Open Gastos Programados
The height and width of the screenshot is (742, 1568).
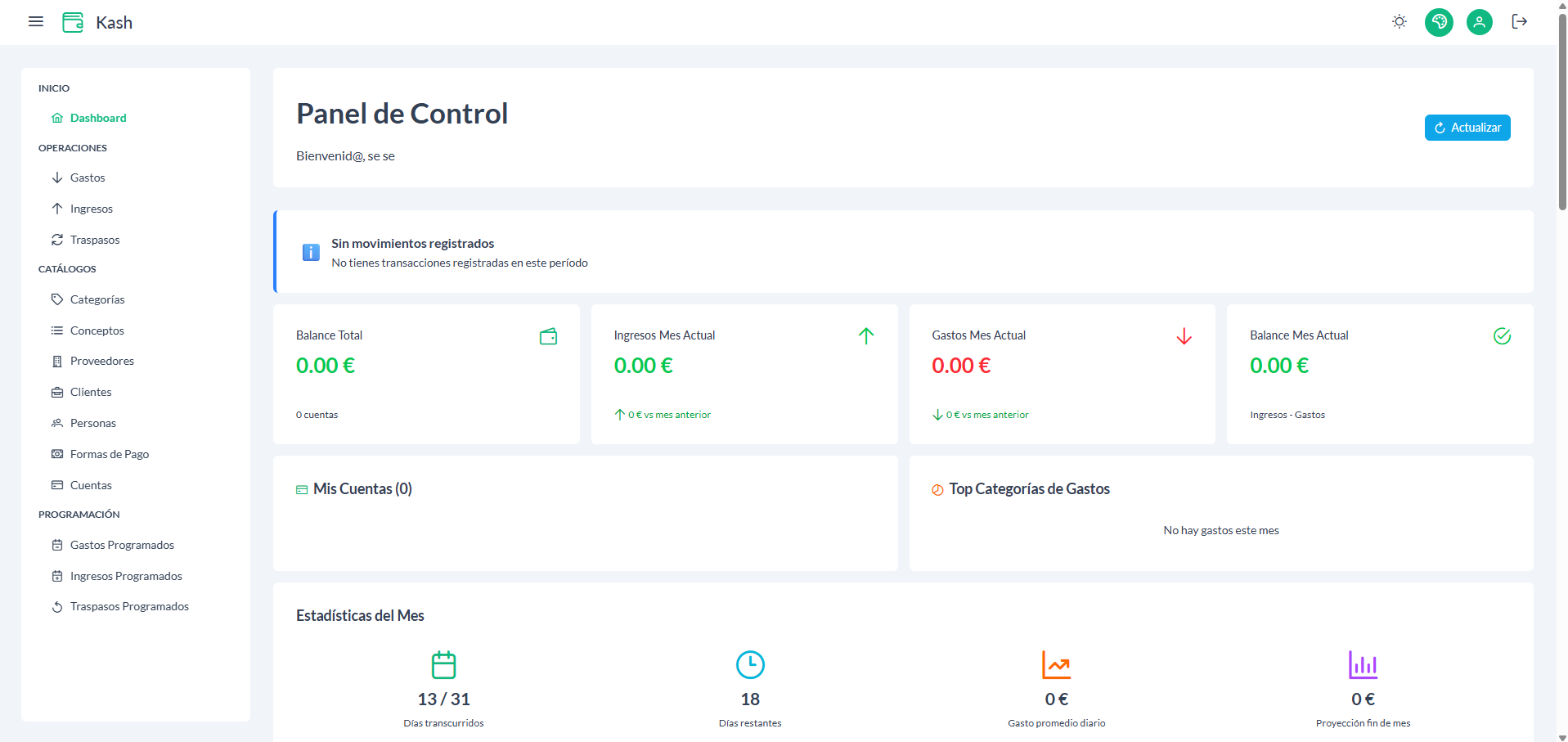(122, 545)
